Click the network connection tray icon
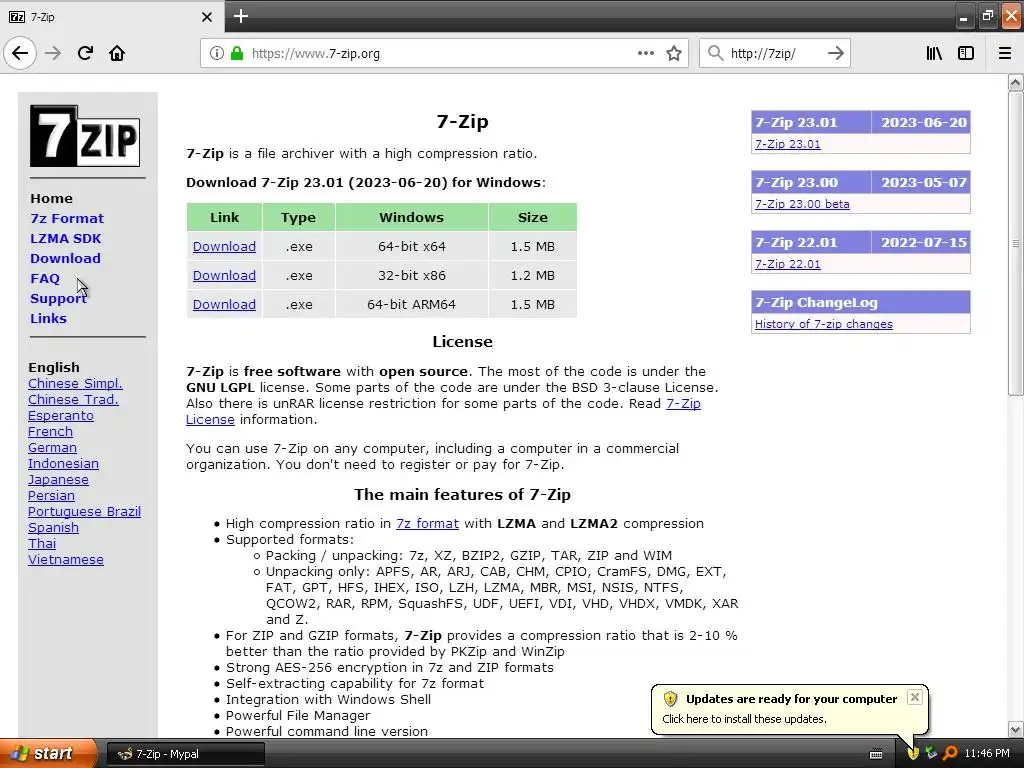 coord(931,753)
